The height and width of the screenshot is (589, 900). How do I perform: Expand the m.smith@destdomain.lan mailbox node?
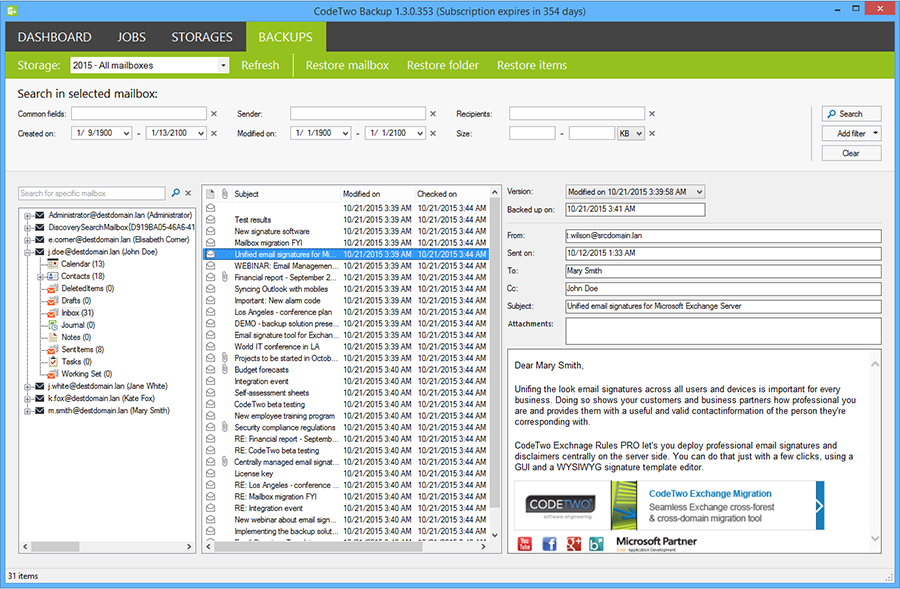[27, 411]
